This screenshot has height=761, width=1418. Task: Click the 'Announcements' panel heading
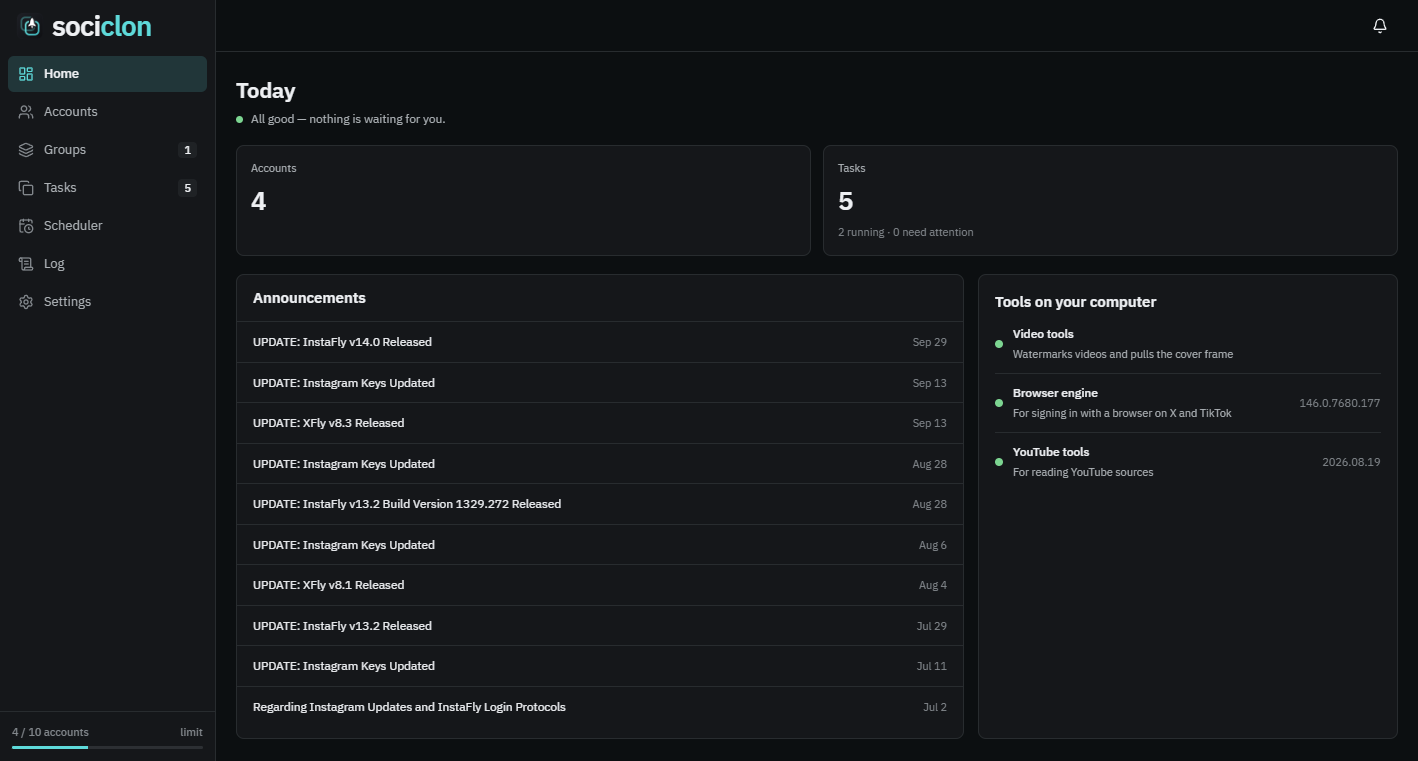[309, 298]
